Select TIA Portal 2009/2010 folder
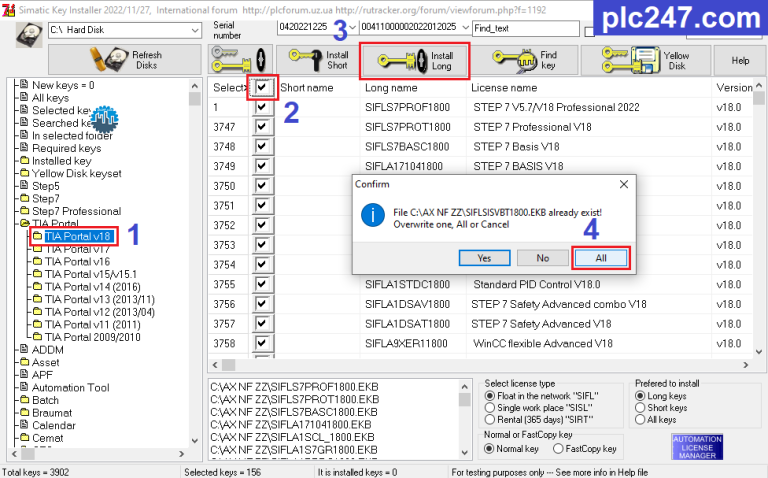This screenshot has height=478, width=768. 93,337
